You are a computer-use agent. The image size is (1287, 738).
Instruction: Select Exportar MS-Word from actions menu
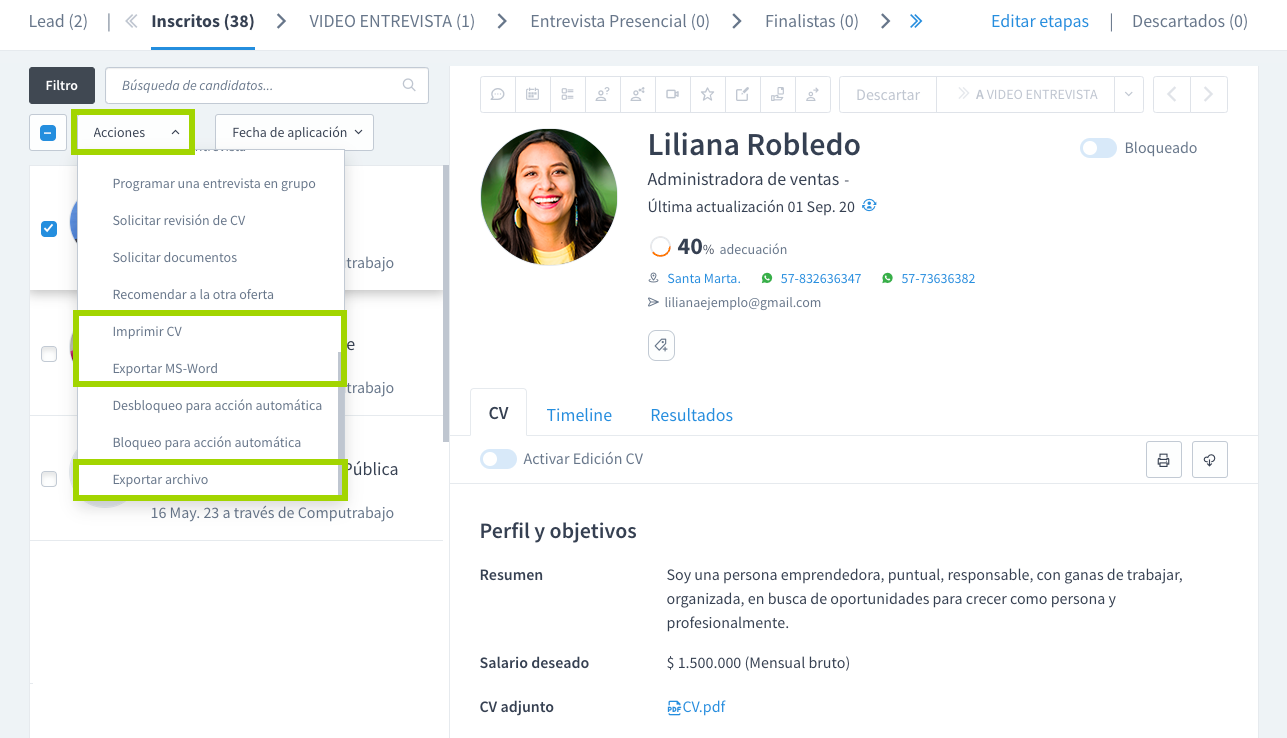(x=165, y=368)
